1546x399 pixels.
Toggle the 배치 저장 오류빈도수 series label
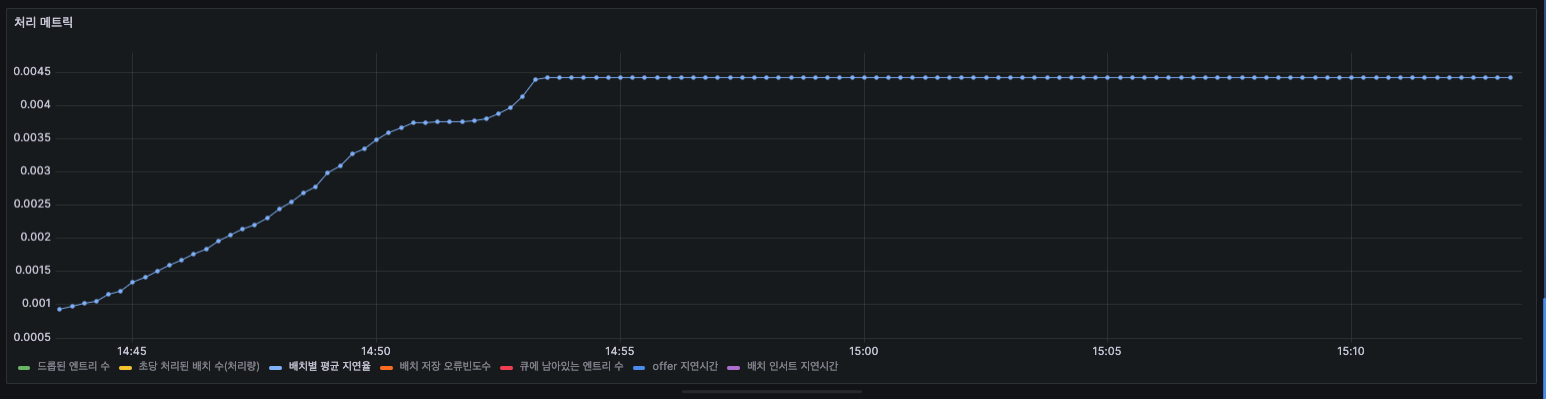(445, 367)
